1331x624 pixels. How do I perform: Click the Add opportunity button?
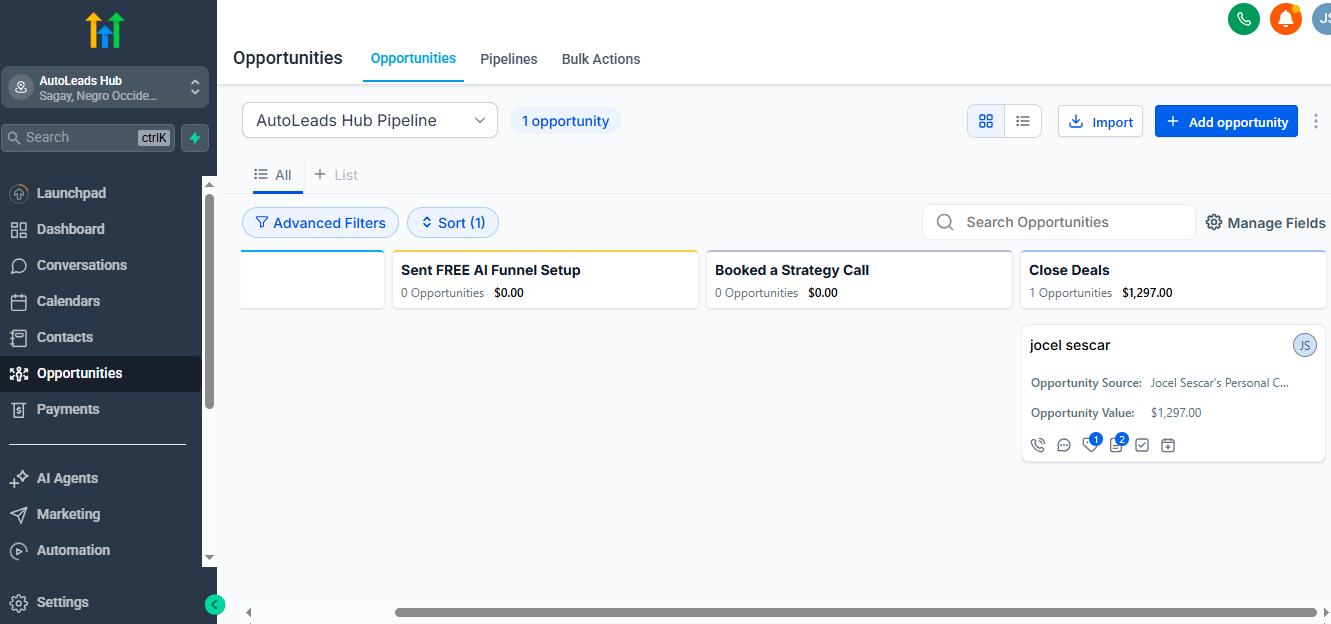(x=1226, y=121)
